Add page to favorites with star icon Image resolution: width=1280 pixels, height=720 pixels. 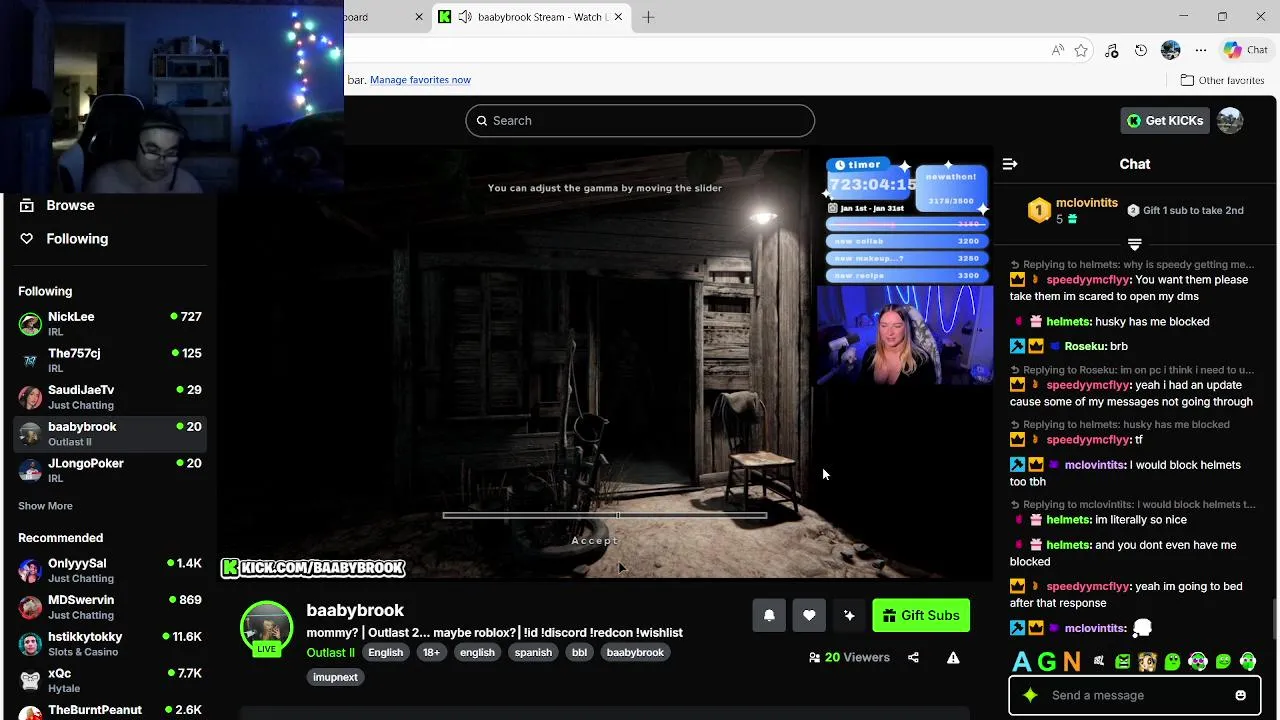1081,50
